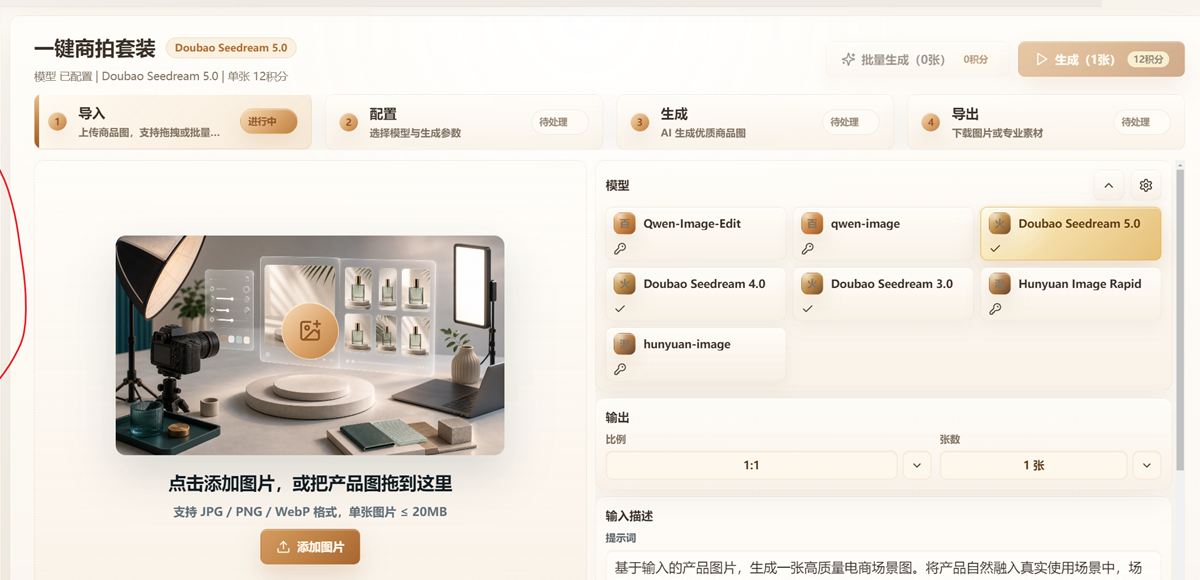Screen dimensions: 1200x580
Task: Click the 上传商品图，支持拖拽或批量 subtitle
Action: pos(149,133)
